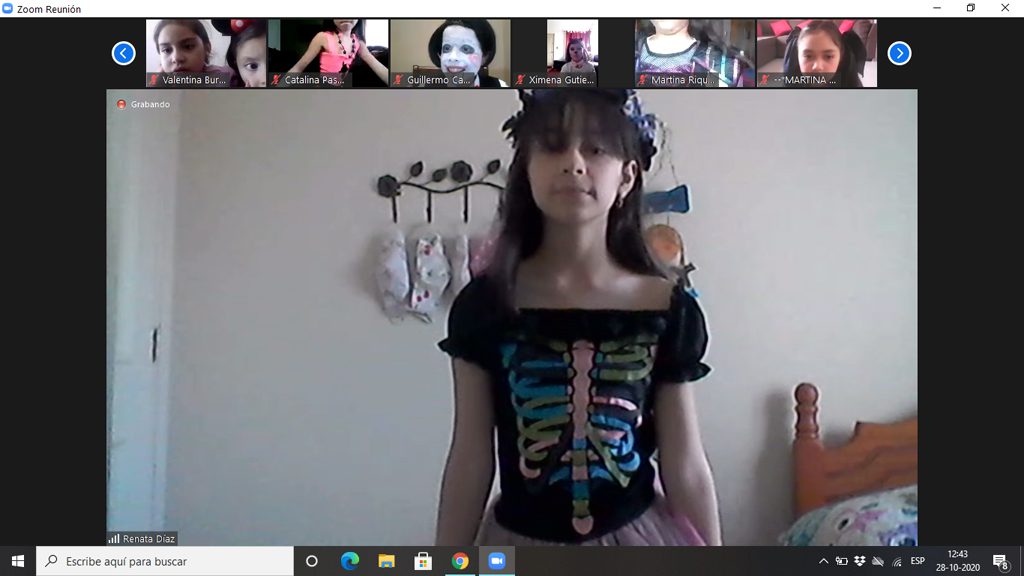Switch to Google Chrome in taskbar
1024x576 pixels.
click(460, 561)
